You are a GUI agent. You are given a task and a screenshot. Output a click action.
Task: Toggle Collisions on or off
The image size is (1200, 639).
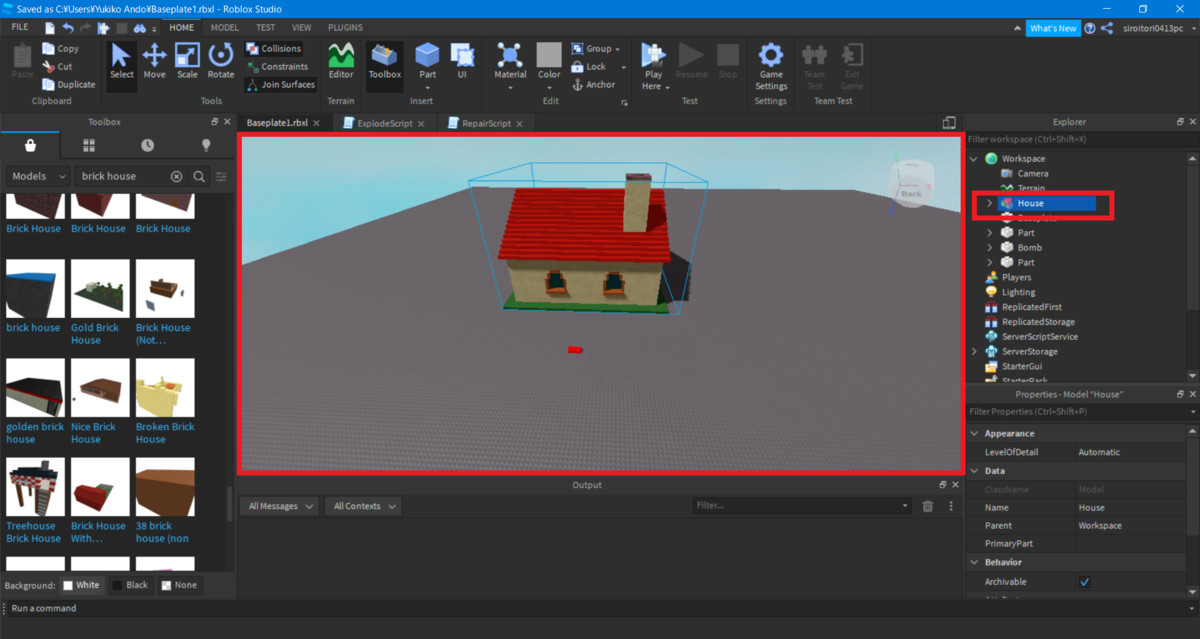click(273, 48)
